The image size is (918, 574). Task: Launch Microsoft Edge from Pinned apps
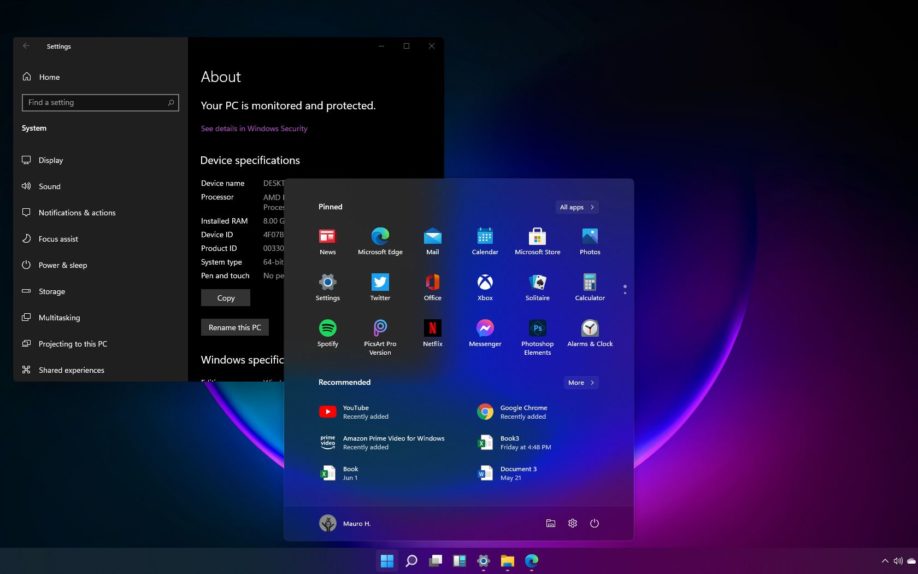coord(380,241)
